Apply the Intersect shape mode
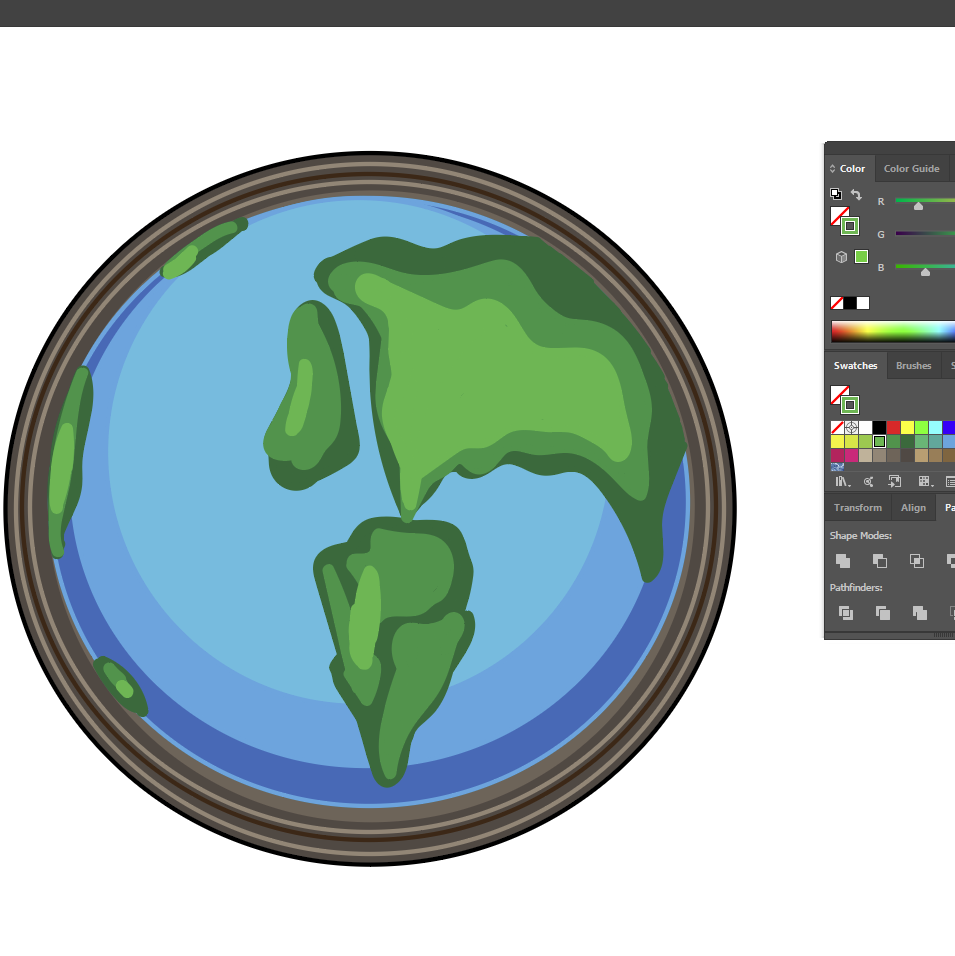955x956 pixels. [917, 561]
